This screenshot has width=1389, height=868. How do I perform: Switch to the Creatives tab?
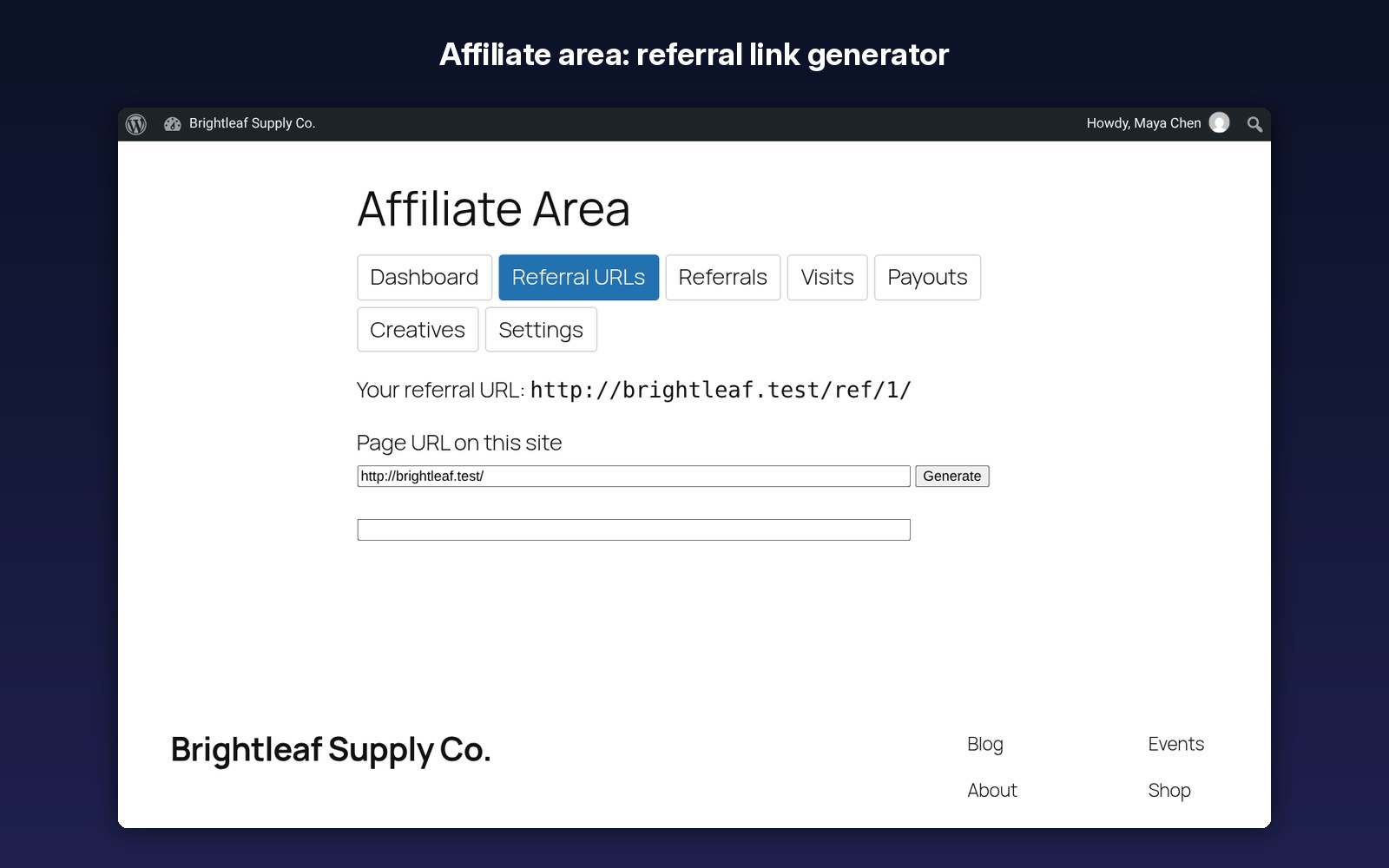coord(418,330)
